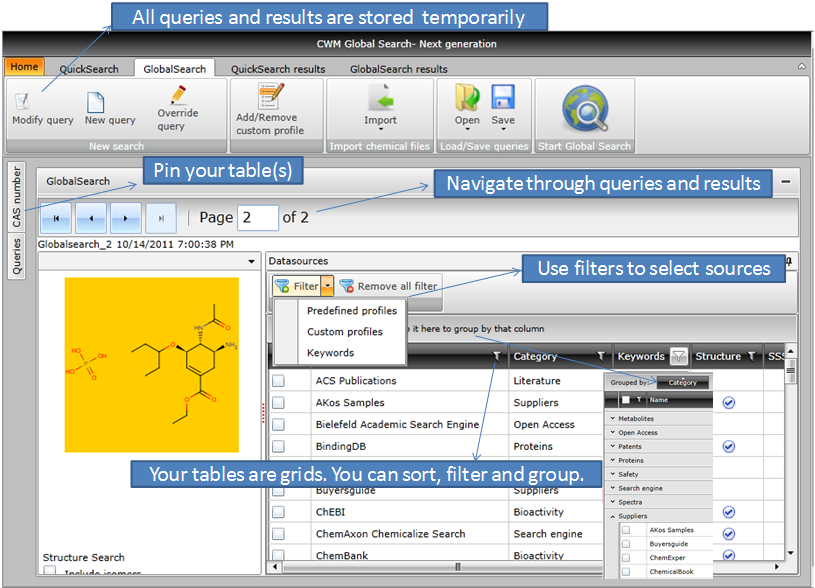The height and width of the screenshot is (588, 815).
Task: Open the Keywords column filter
Action: (678, 355)
